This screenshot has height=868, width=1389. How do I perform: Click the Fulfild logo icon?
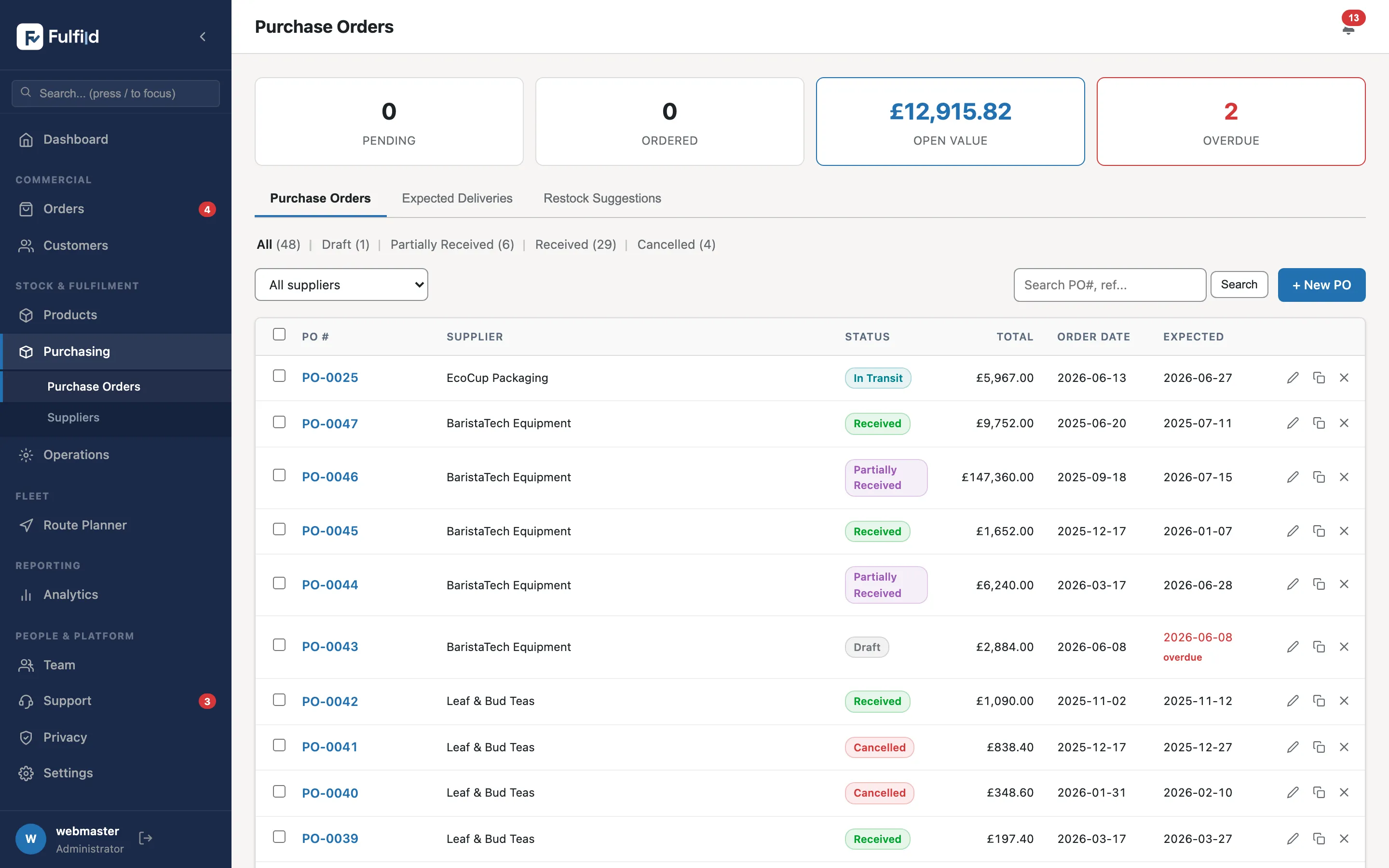coord(30,37)
